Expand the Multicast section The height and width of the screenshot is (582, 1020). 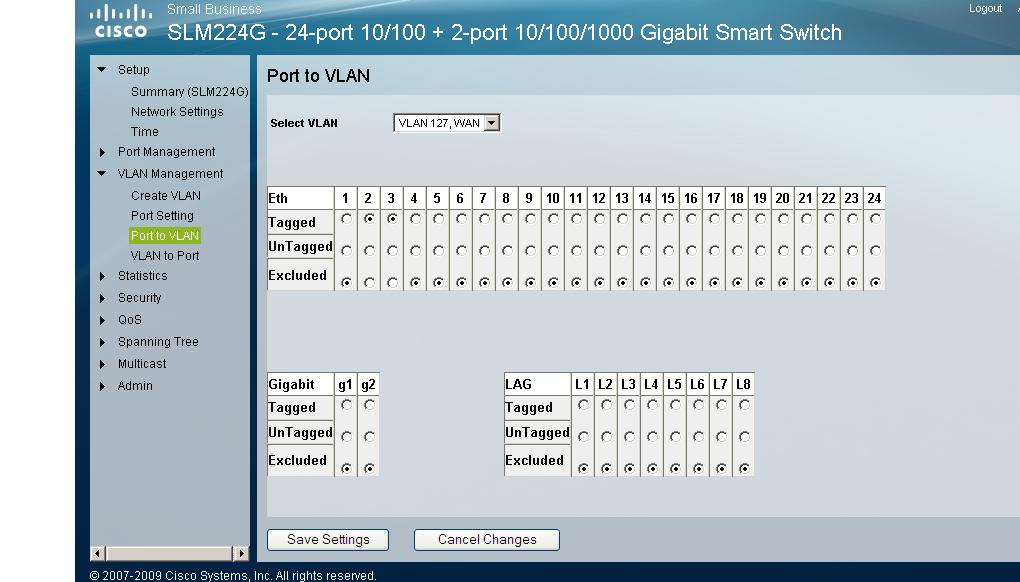click(x=102, y=365)
